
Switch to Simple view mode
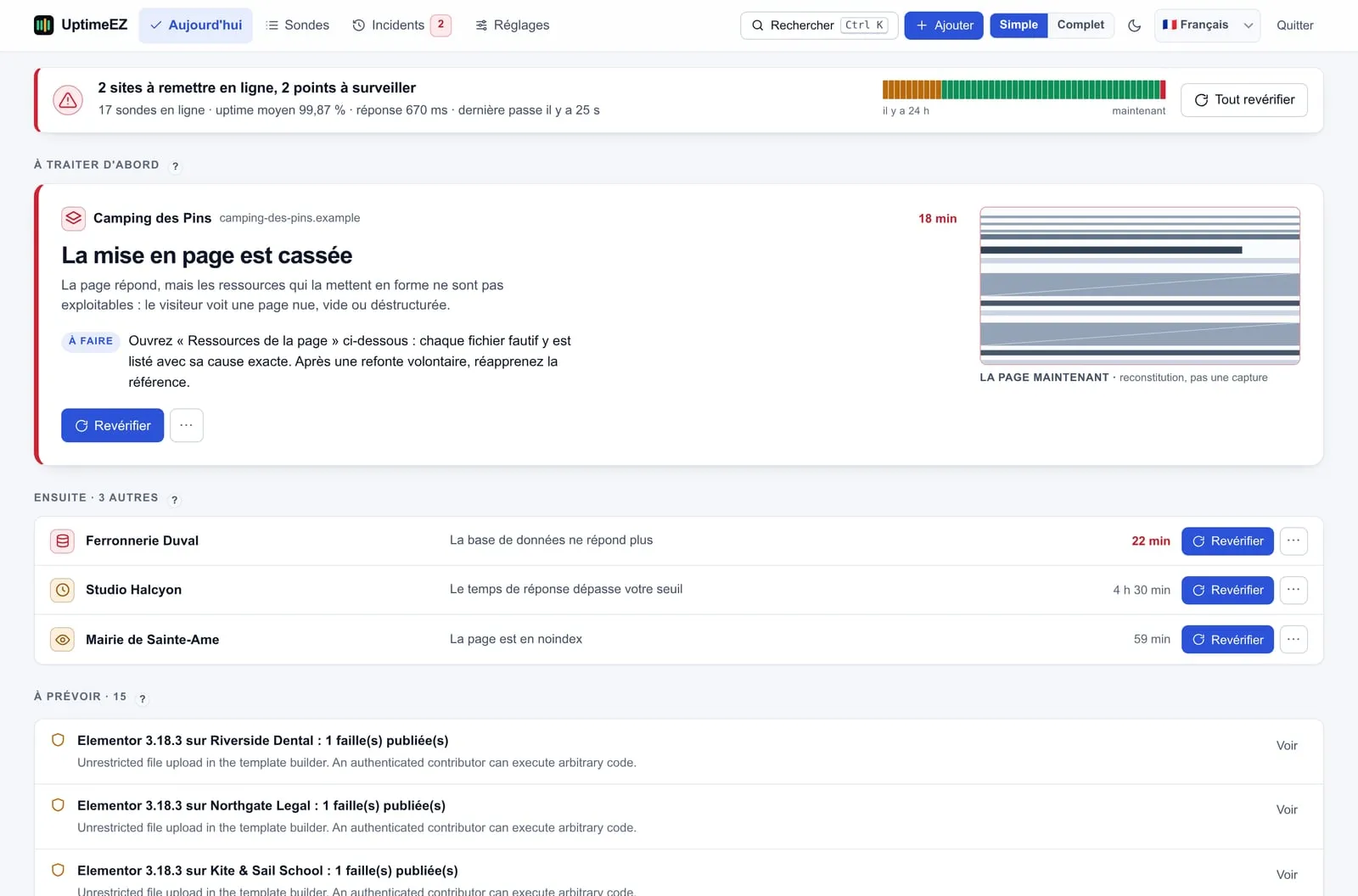point(1018,25)
